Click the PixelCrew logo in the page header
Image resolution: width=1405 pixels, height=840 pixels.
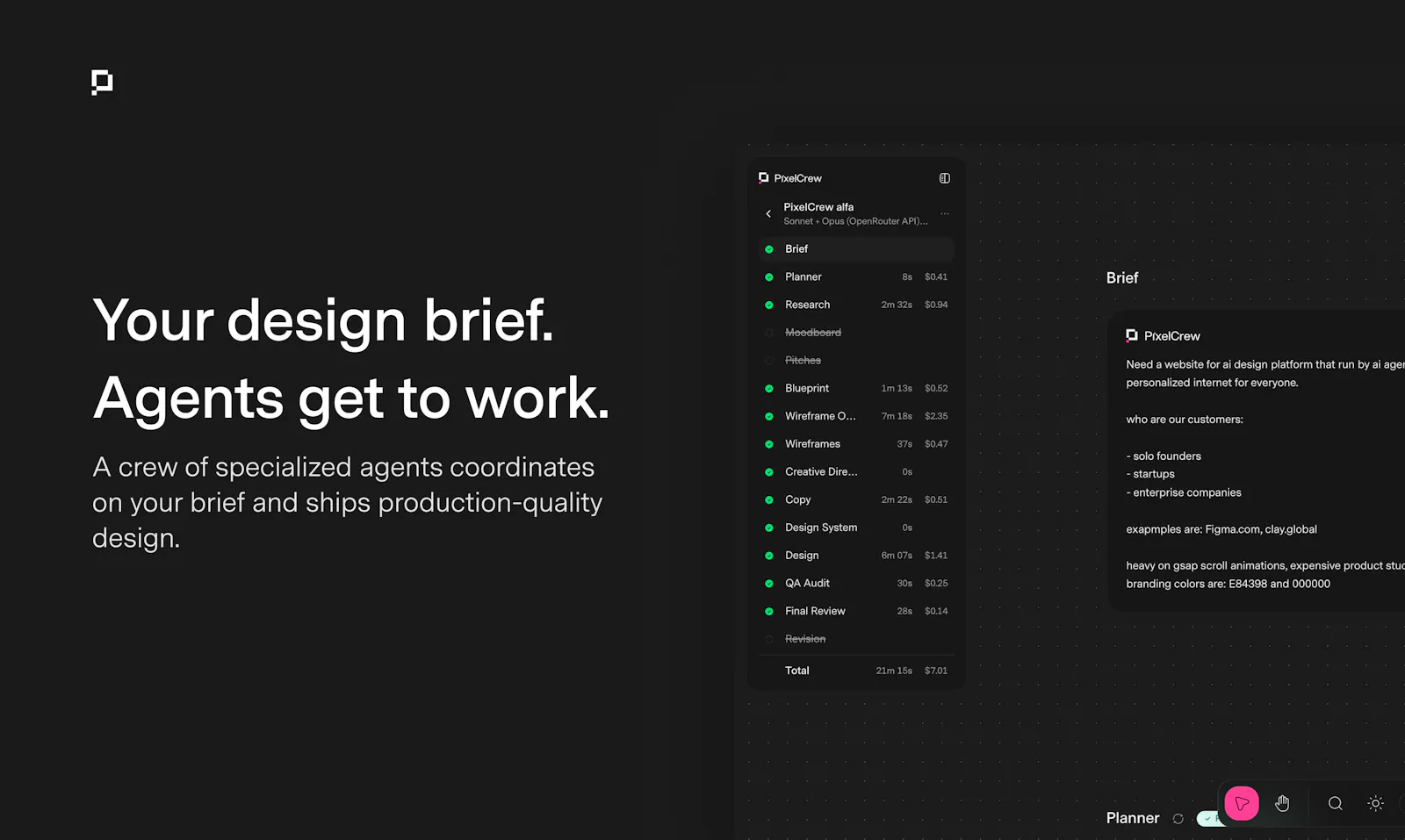point(102,83)
